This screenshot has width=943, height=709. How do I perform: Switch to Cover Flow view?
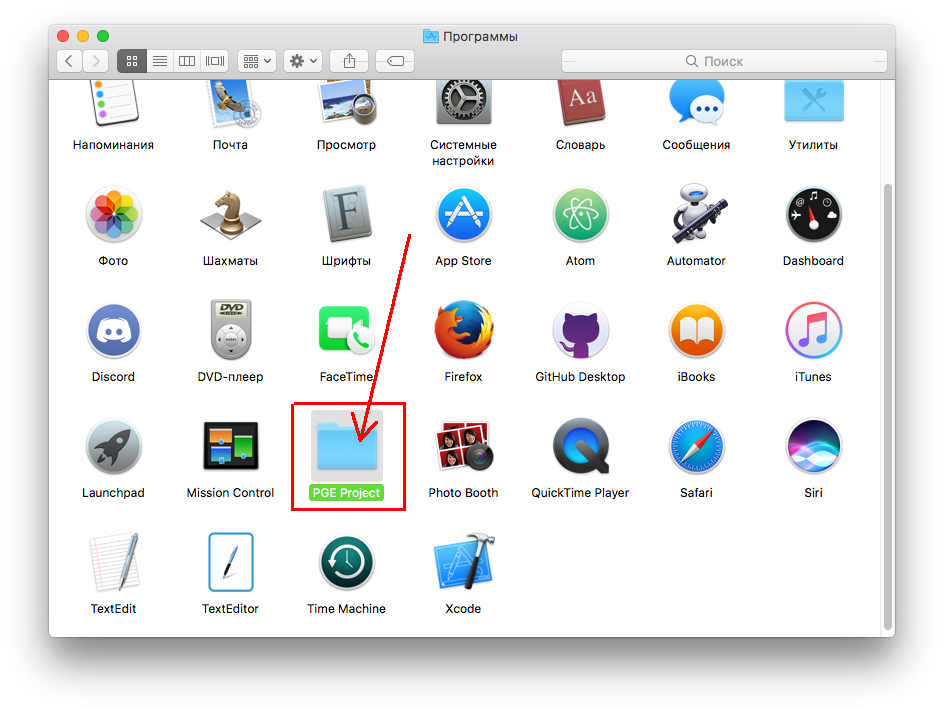coord(215,61)
